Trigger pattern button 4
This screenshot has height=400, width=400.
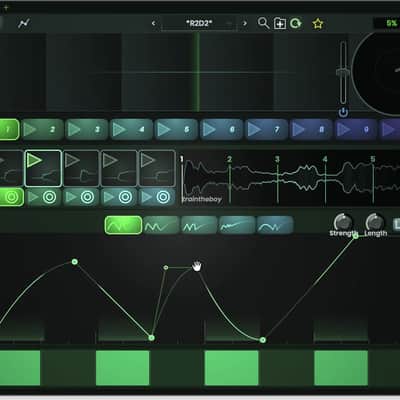point(131,129)
